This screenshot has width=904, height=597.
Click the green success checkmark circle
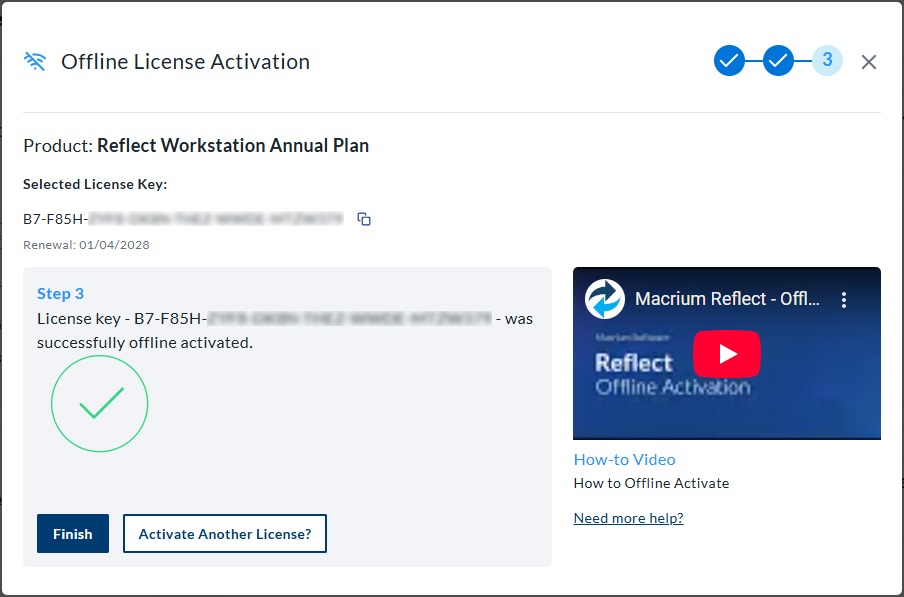99,403
